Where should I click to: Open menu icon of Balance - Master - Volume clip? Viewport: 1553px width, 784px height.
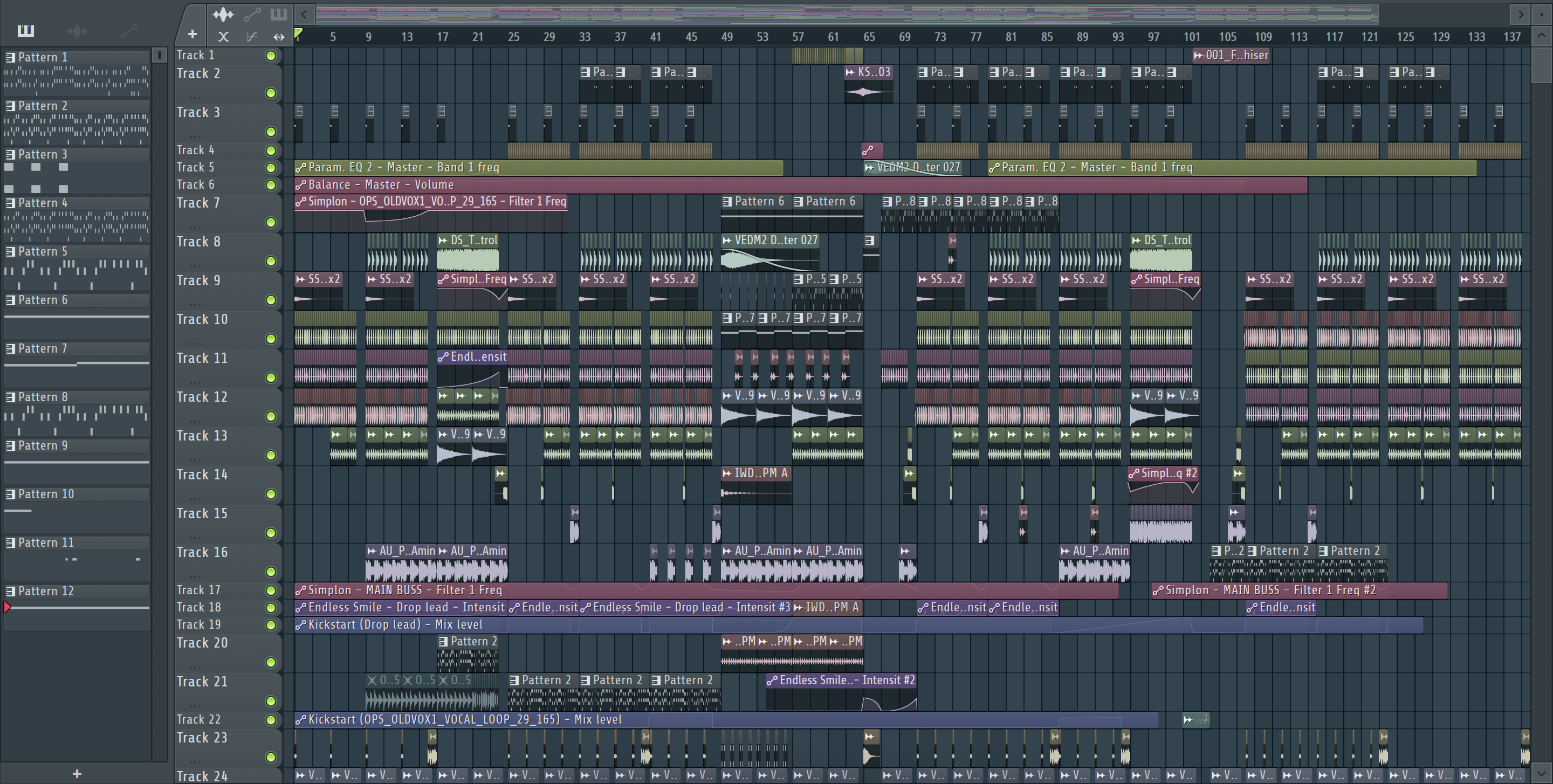point(301,185)
